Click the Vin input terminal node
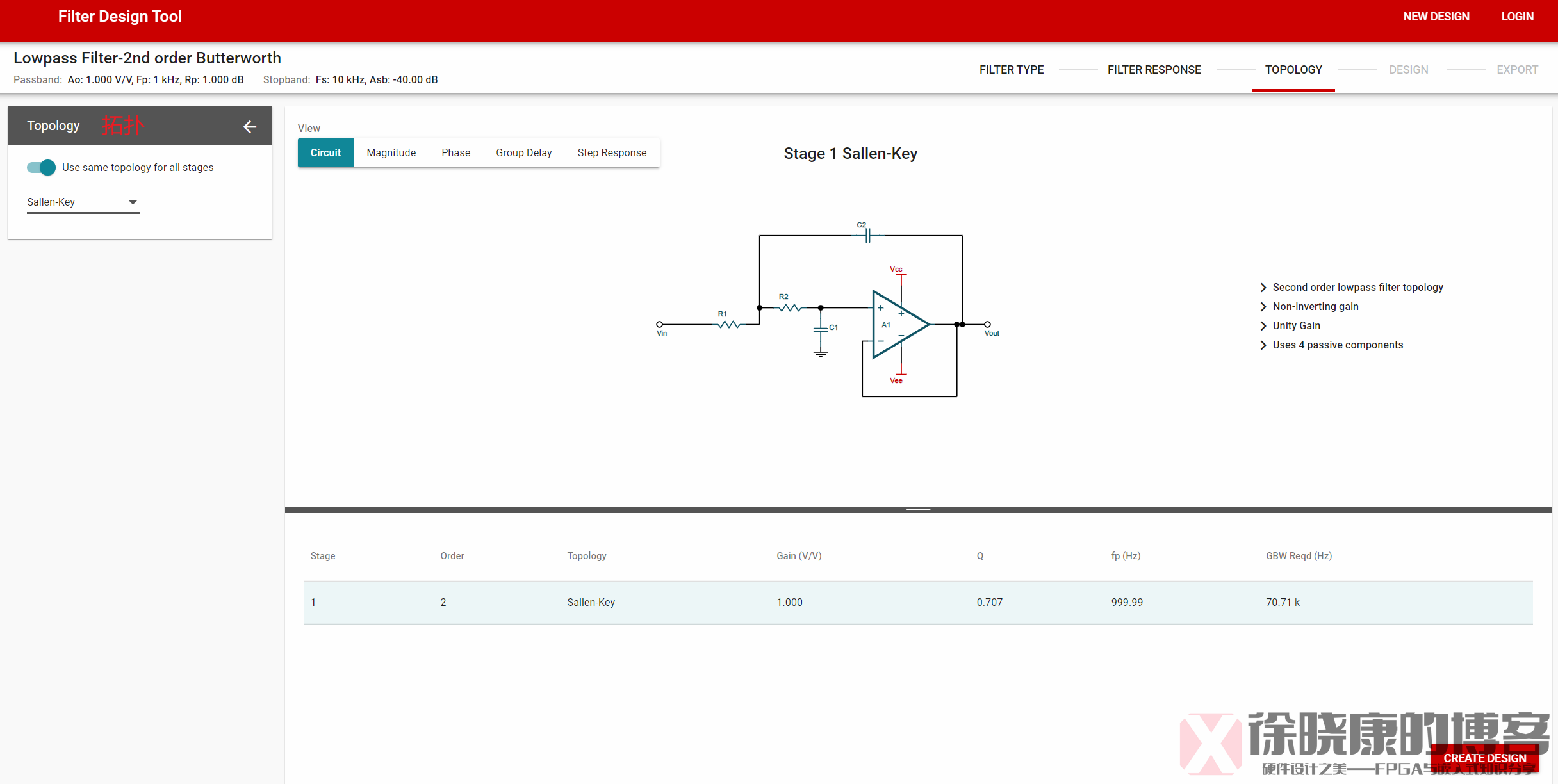Viewport: 1558px width, 784px height. (x=660, y=324)
